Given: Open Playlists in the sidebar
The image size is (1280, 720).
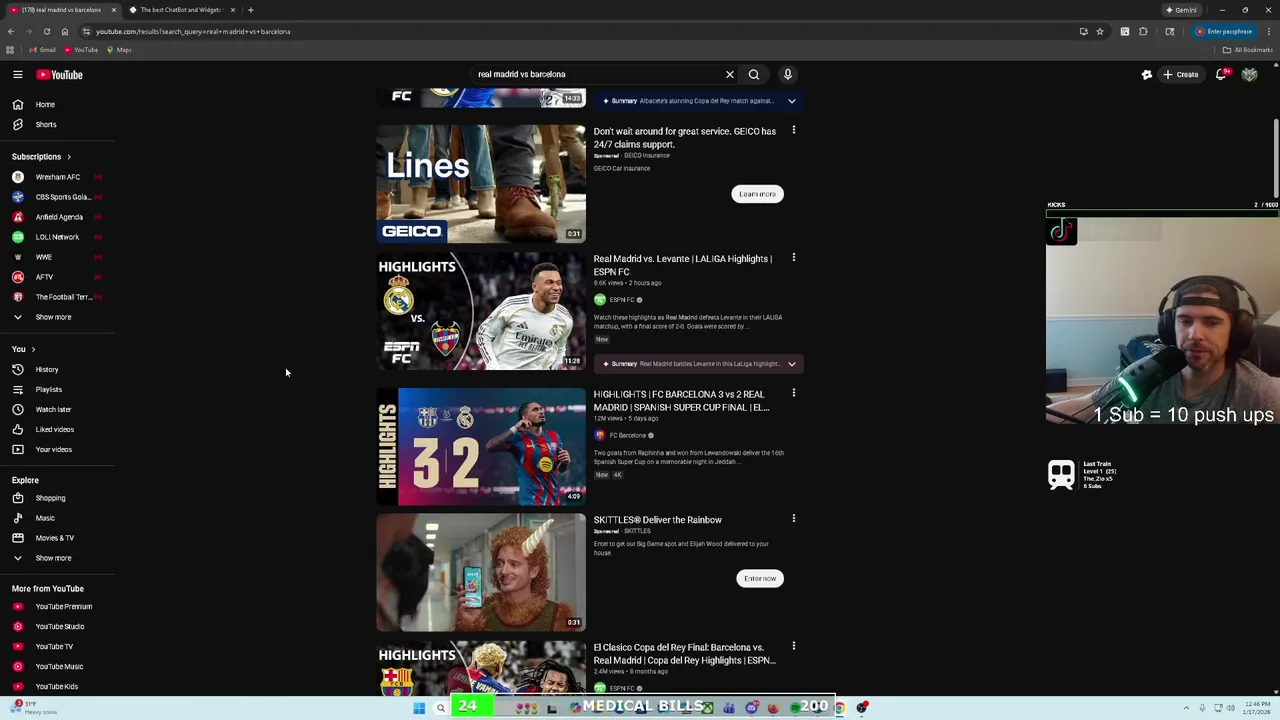Looking at the screenshot, I should click(x=46, y=389).
